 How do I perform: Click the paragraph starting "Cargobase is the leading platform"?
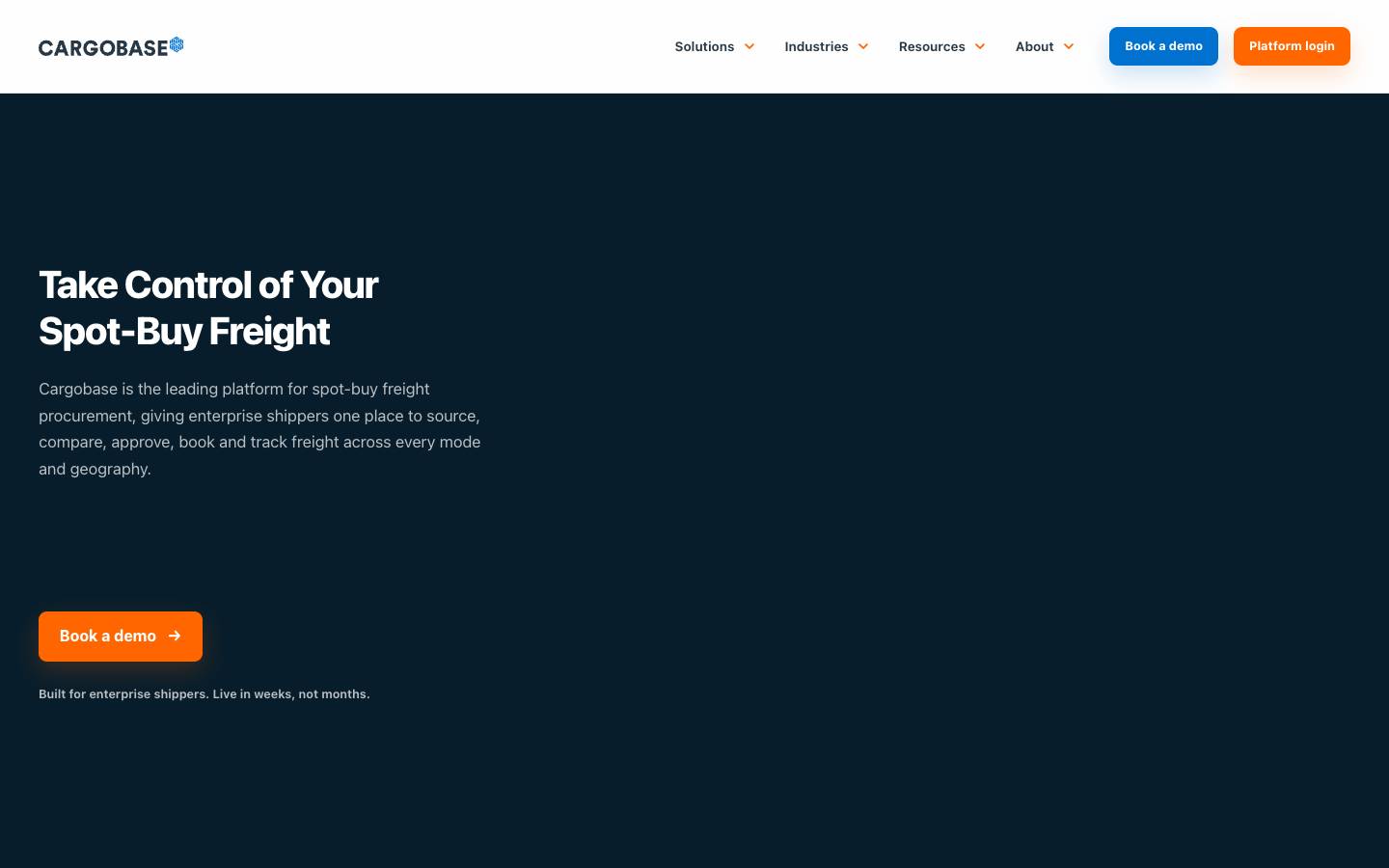tap(259, 429)
